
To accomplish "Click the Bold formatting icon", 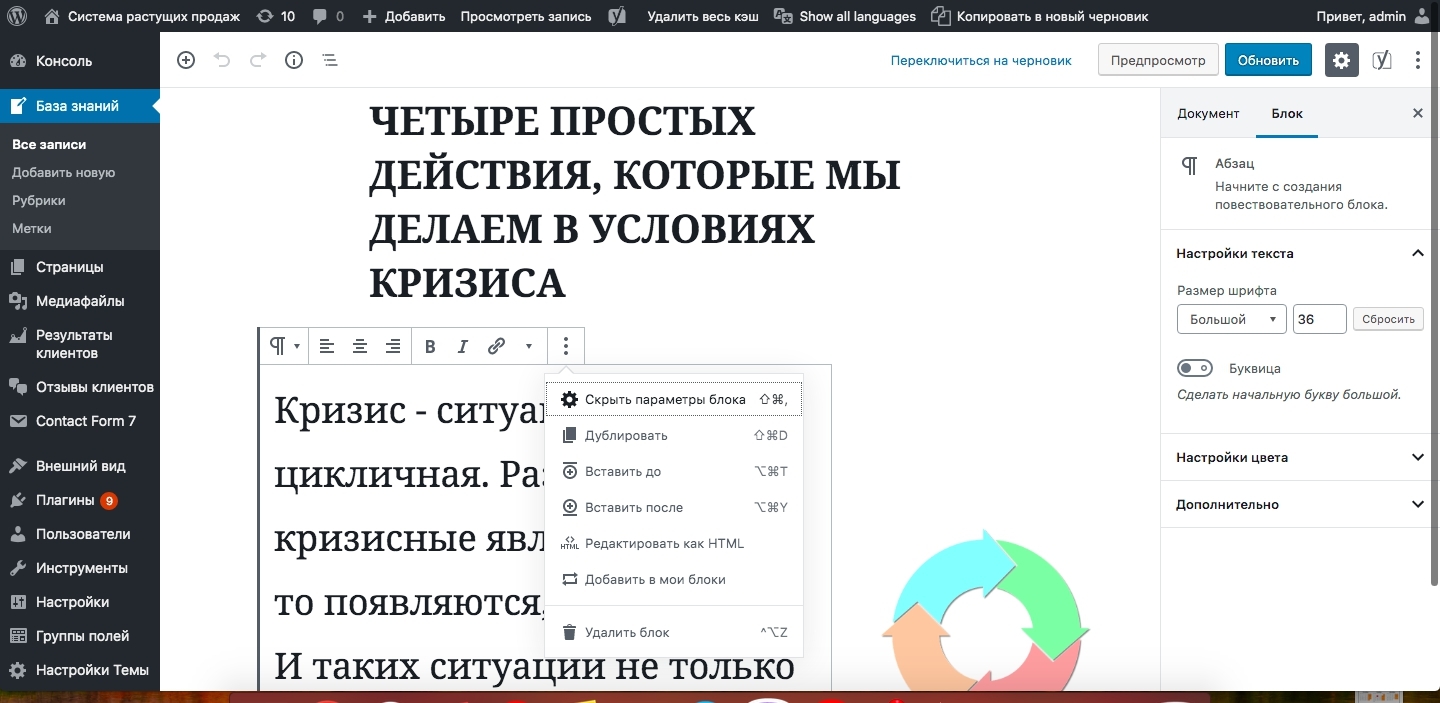I will click(430, 347).
